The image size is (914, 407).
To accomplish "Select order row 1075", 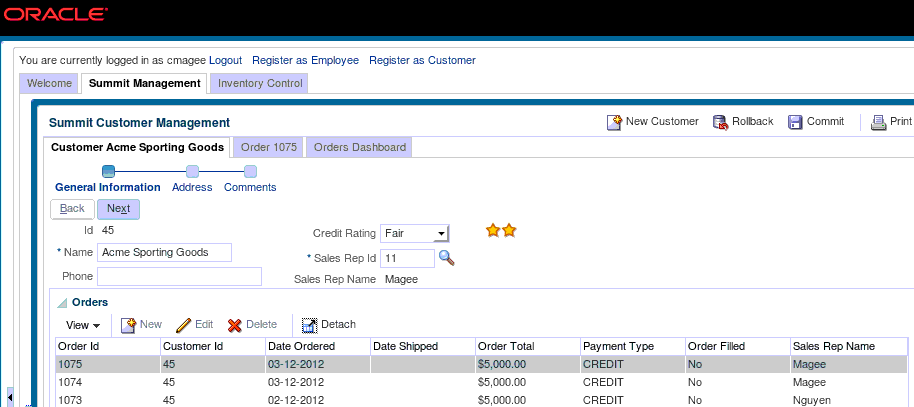I will [x=481, y=364].
